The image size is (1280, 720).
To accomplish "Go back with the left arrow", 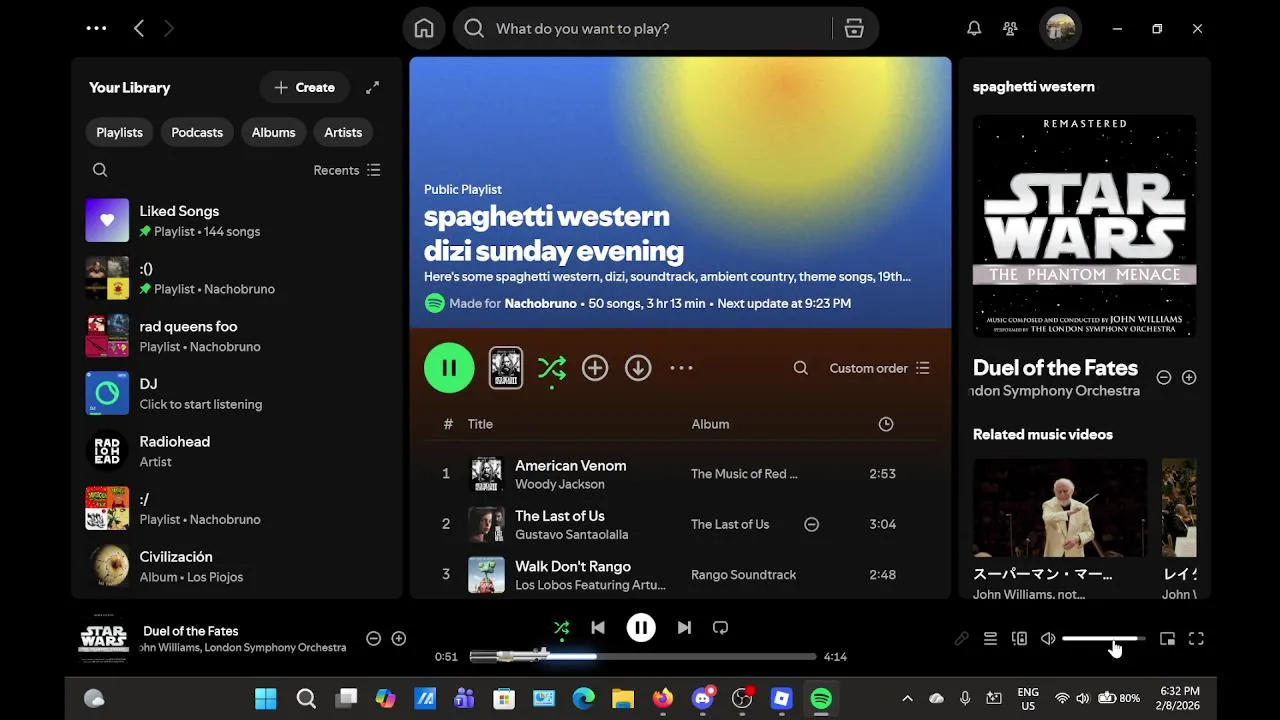I will pyautogui.click(x=139, y=28).
